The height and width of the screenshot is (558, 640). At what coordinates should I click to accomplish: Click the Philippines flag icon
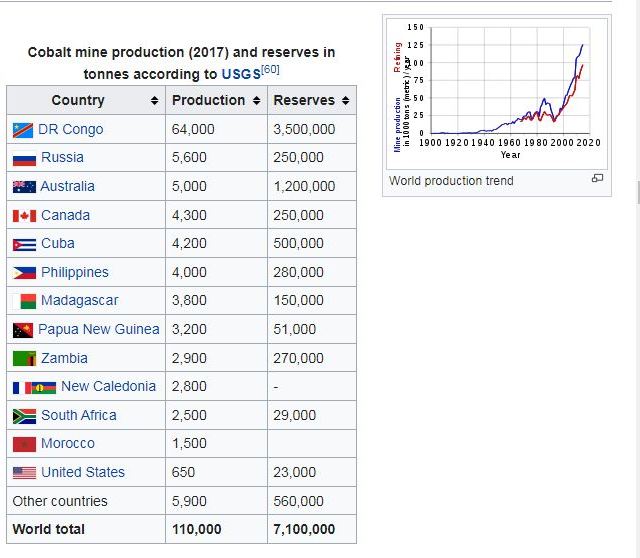(x=24, y=273)
